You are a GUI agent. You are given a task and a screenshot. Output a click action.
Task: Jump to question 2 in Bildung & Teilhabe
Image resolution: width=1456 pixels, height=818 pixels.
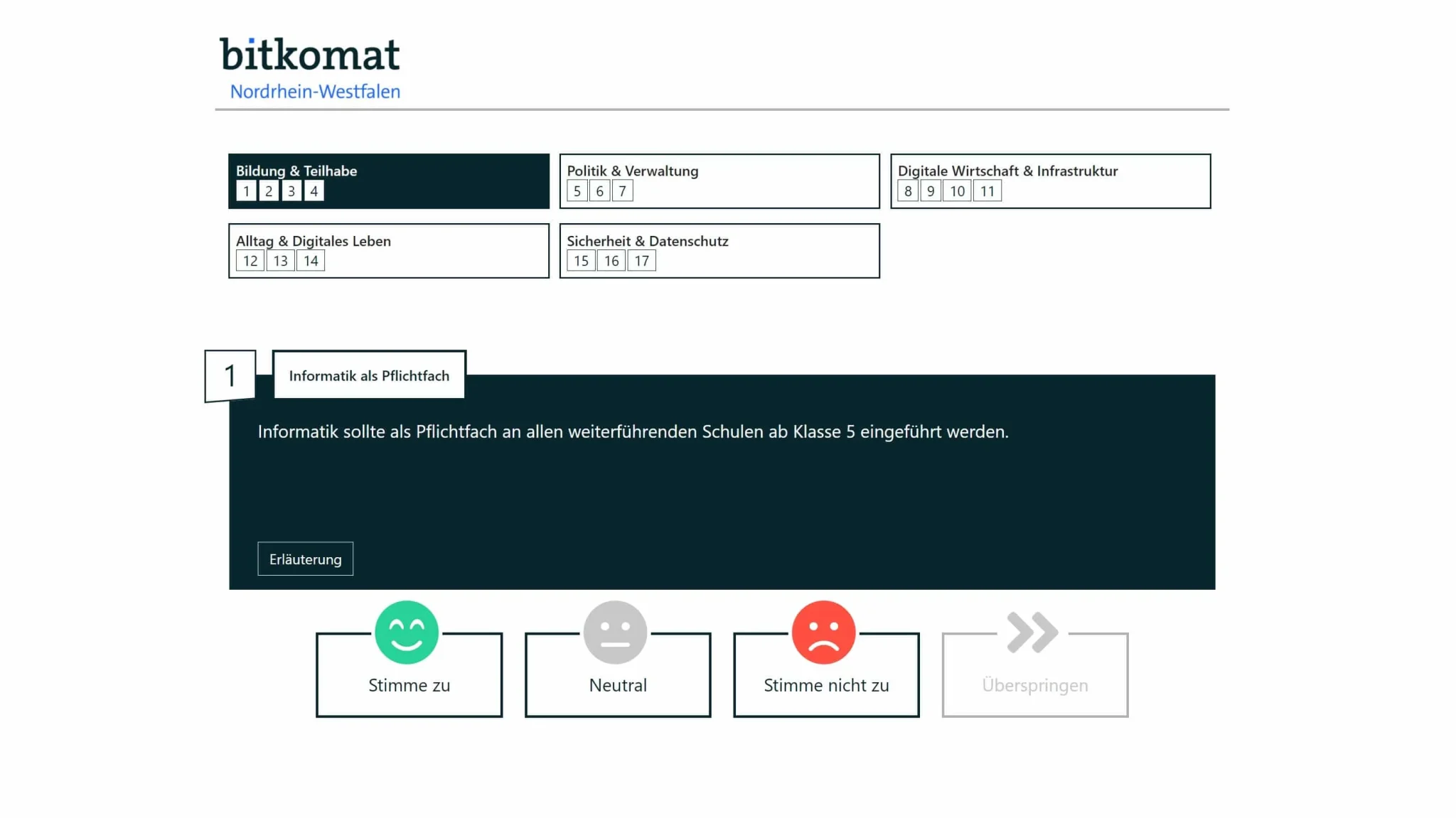coord(269,190)
